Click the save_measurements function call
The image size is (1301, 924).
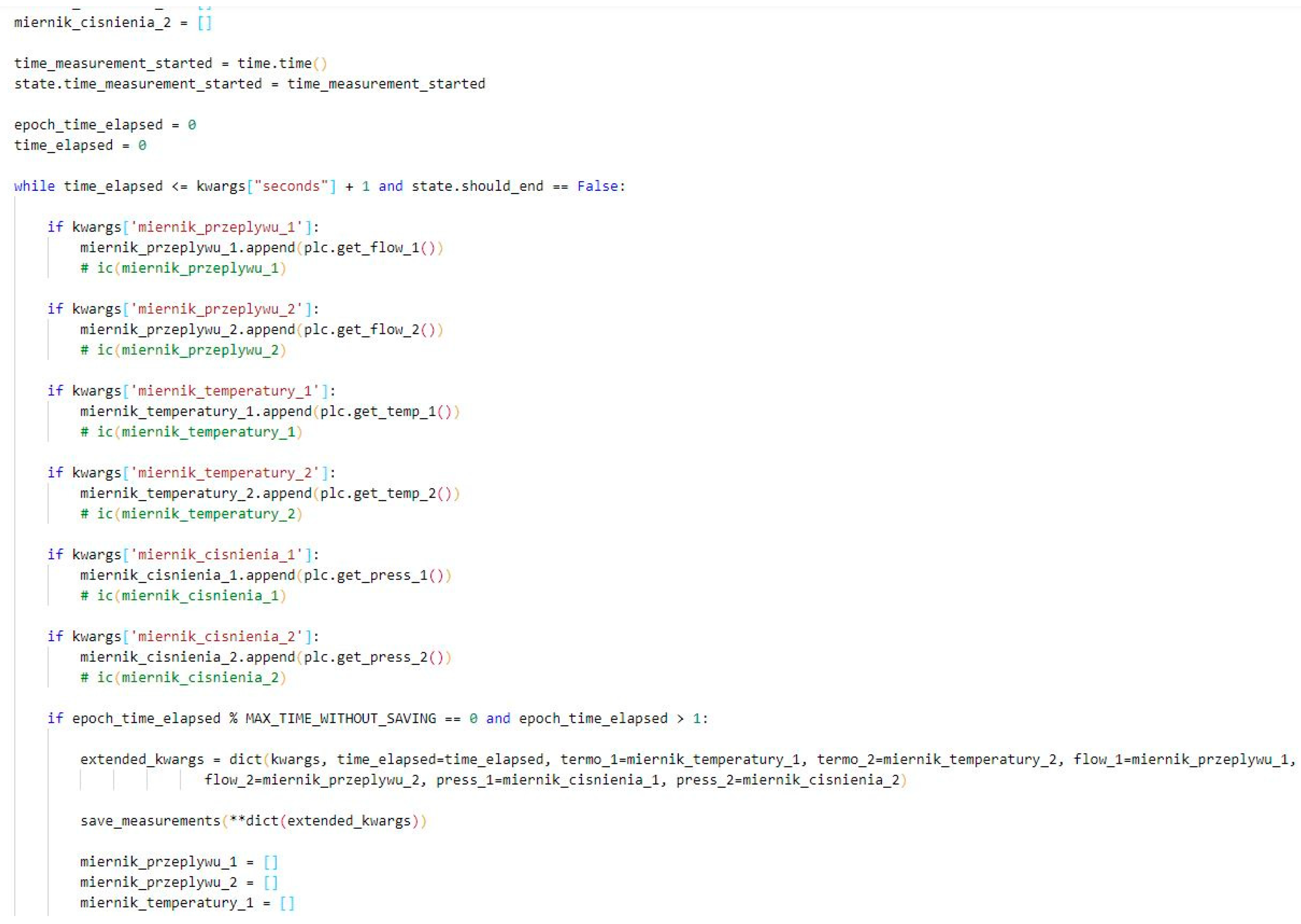click(150, 820)
